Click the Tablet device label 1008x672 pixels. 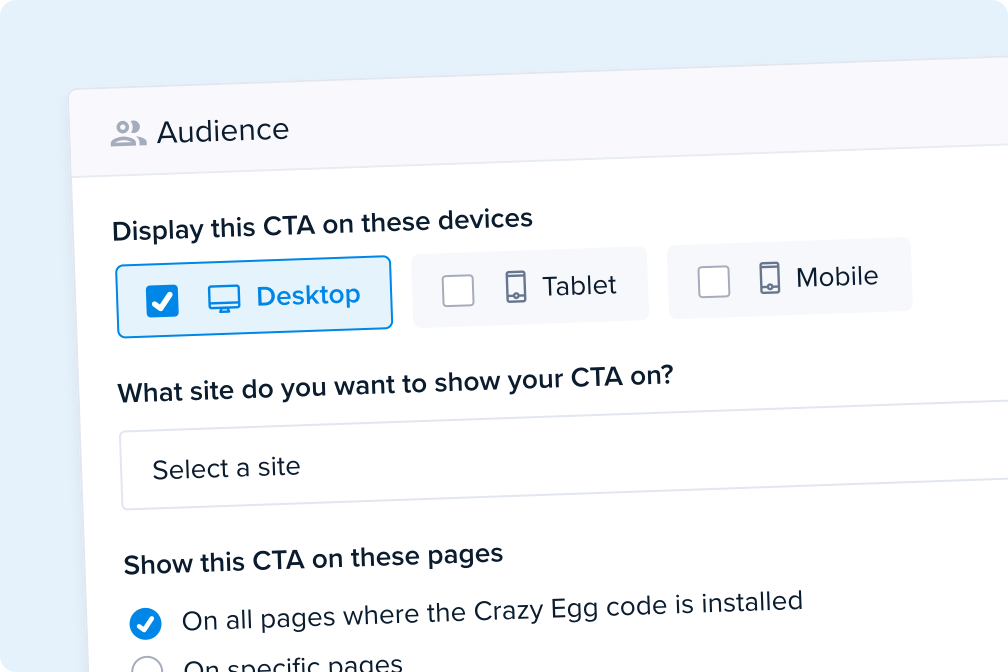click(579, 286)
